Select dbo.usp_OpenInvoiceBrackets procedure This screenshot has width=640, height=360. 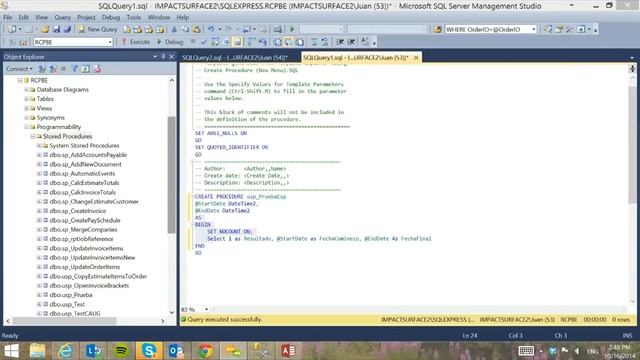tap(89, 286)
